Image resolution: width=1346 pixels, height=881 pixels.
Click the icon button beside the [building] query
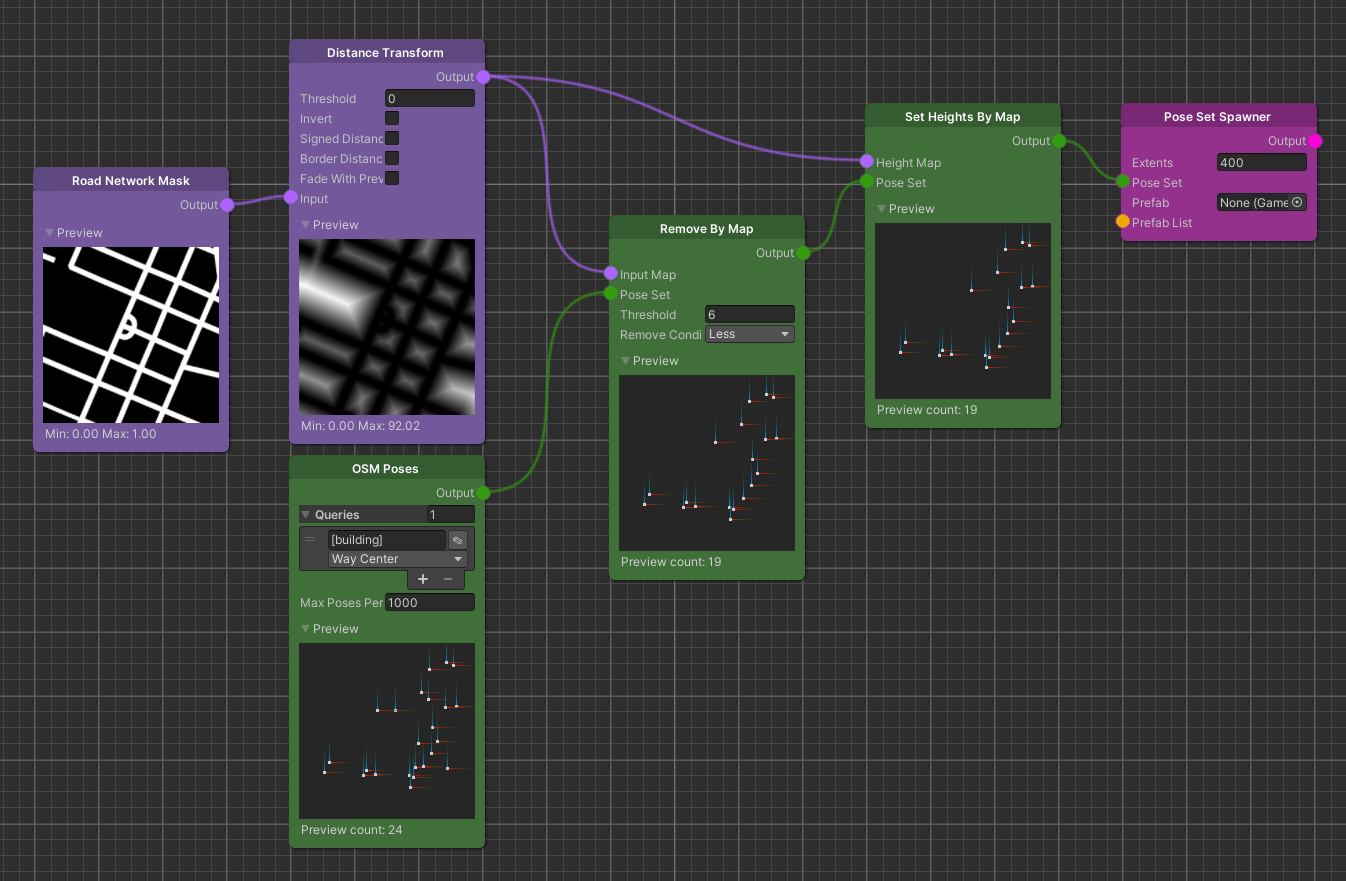[x=457, y=540]
